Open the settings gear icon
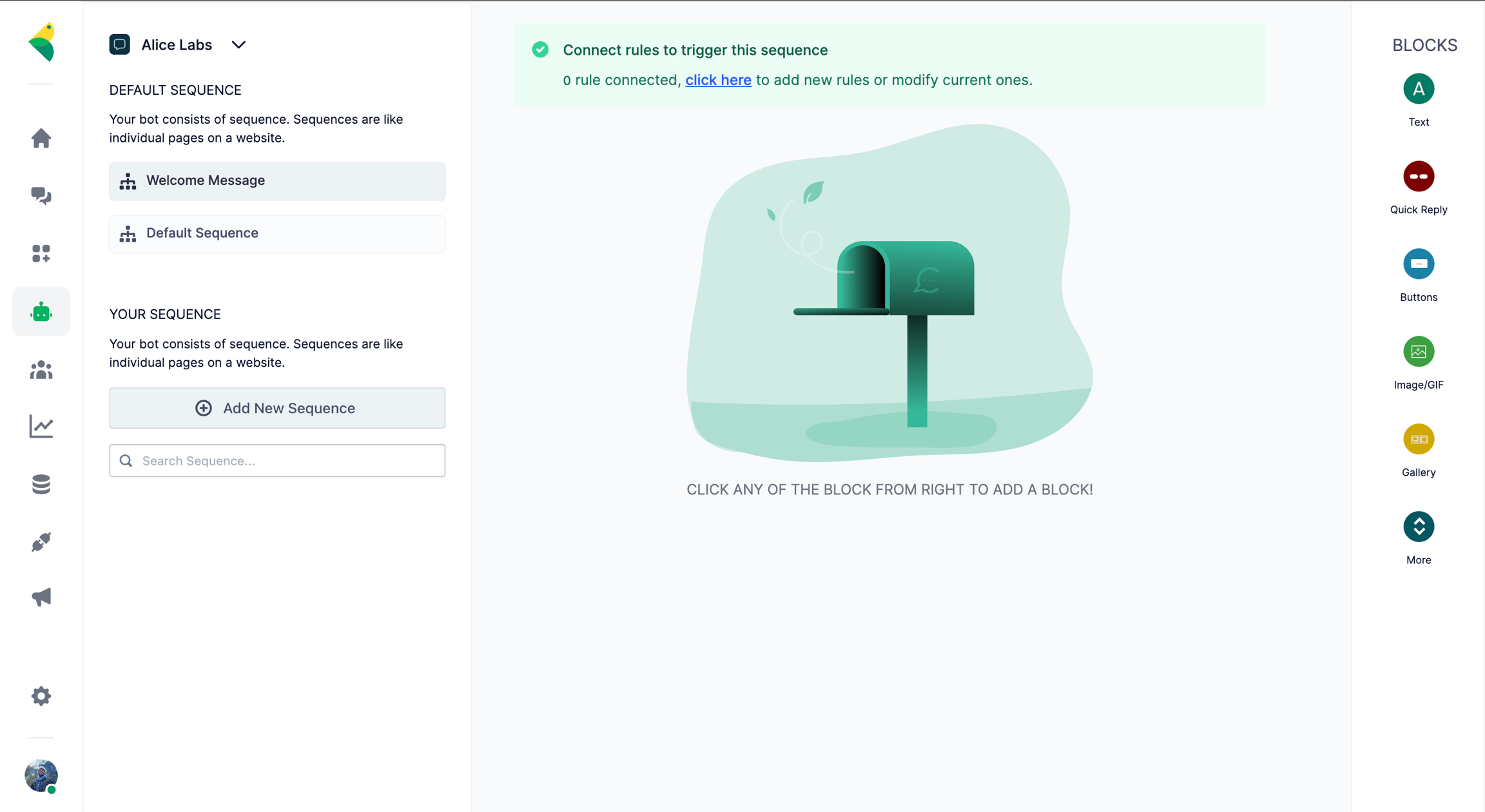 (x=41, y=696)
